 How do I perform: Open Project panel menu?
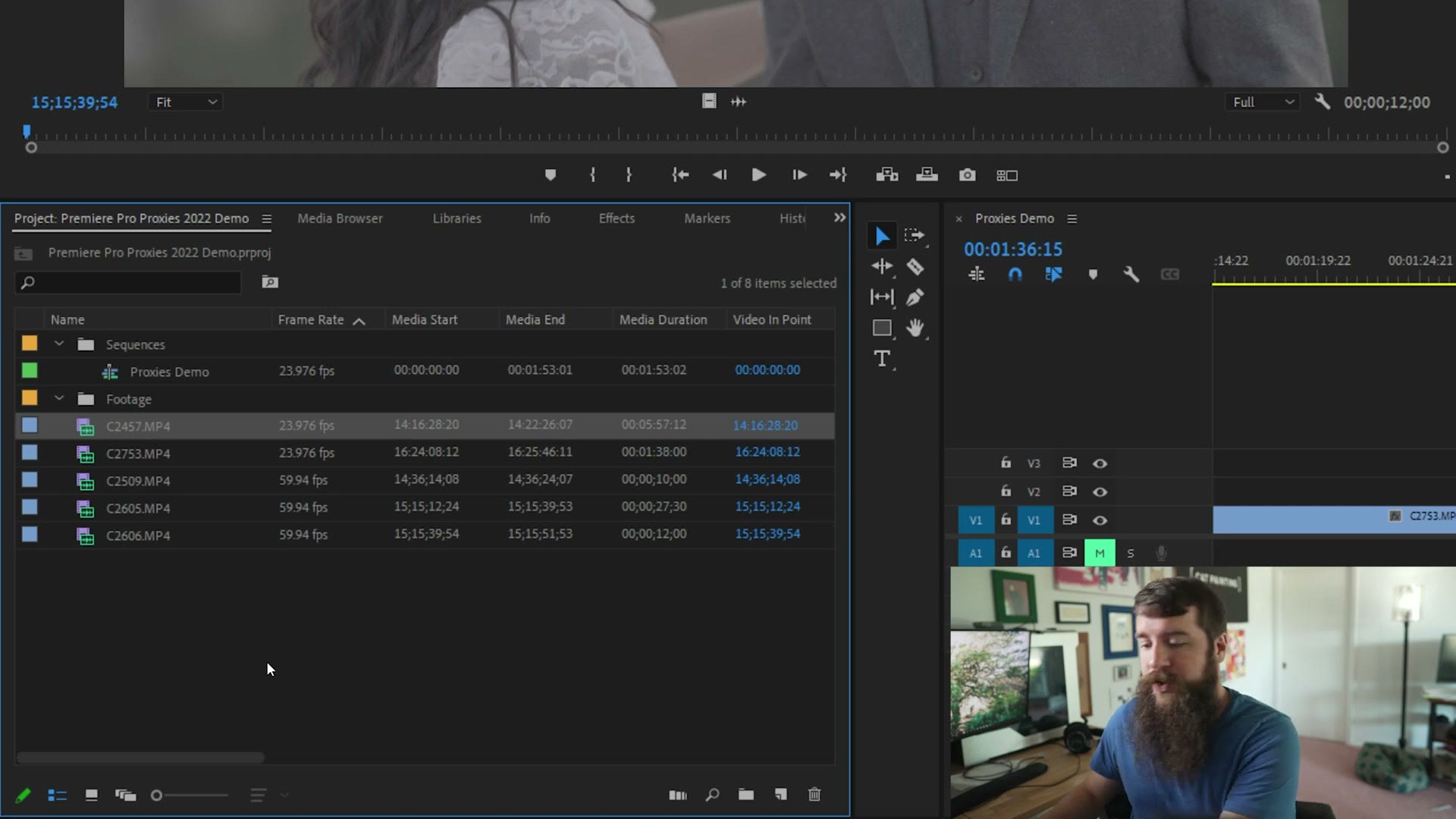click(x=266, y=219)
